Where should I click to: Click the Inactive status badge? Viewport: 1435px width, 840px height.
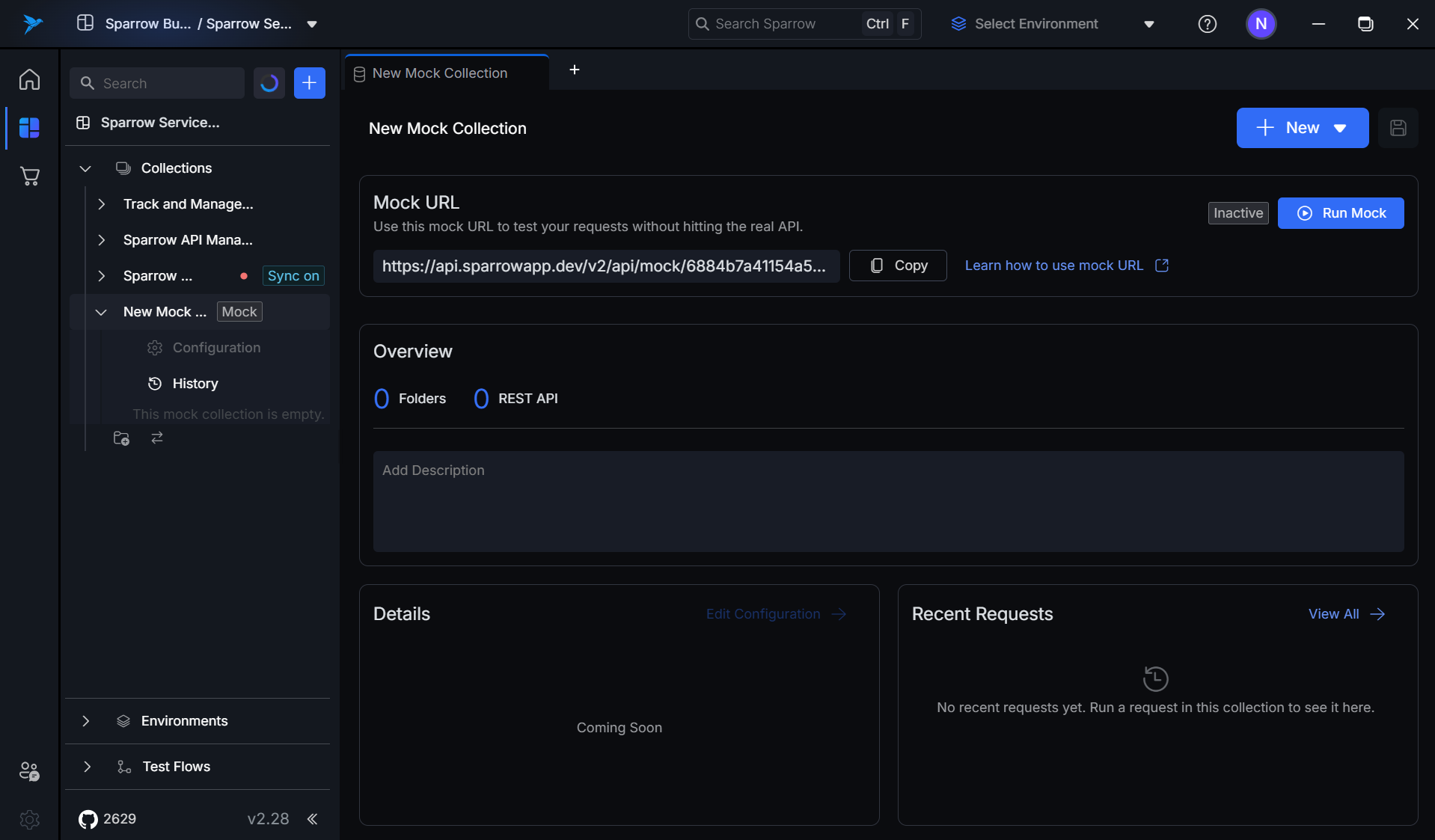[1237, 213]
